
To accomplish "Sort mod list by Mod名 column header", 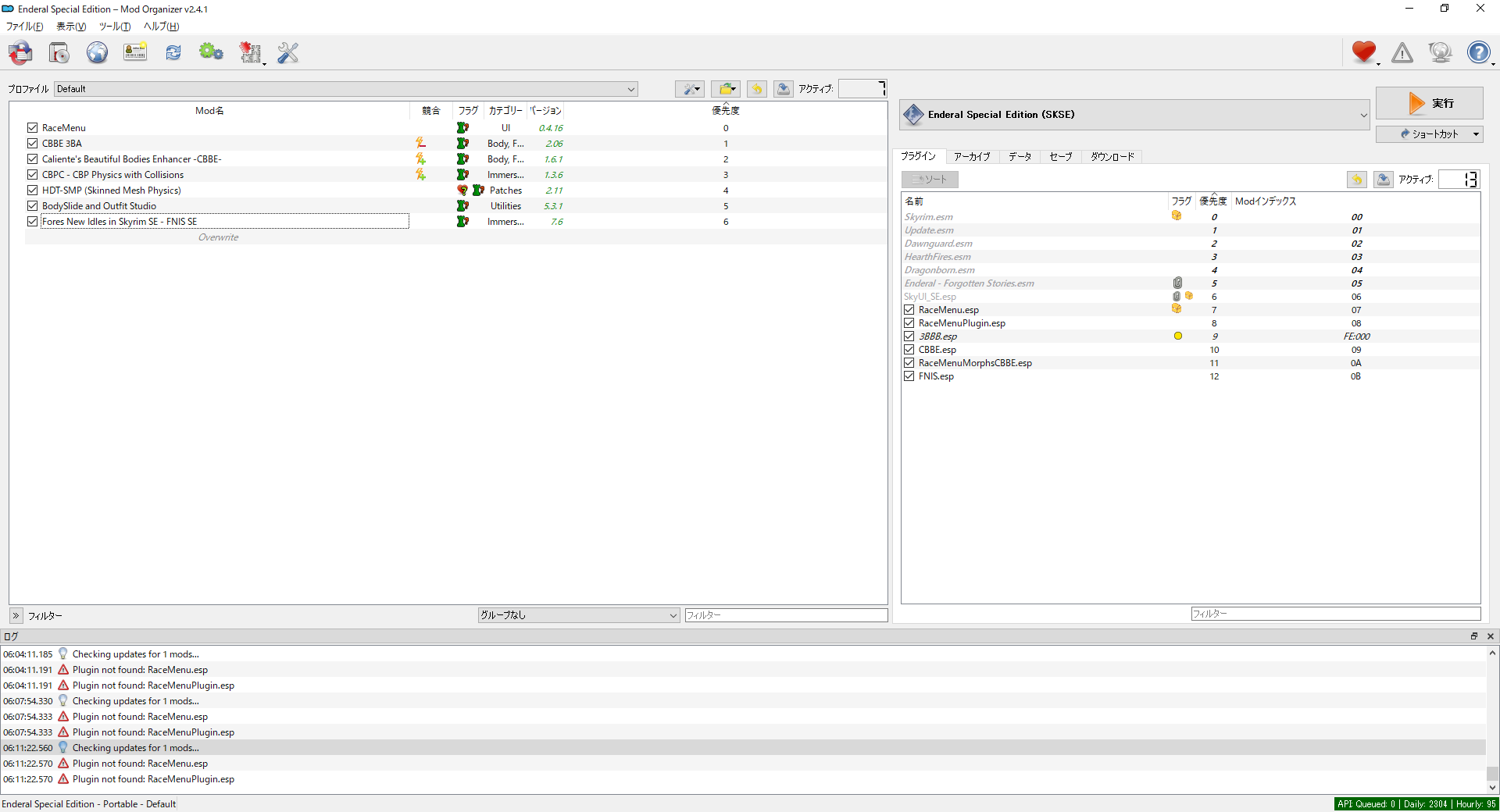I will 209,111.
